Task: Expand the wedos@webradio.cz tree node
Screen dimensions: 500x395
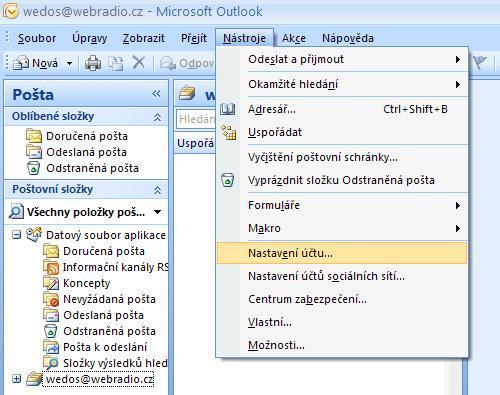Action: (16, 379)
